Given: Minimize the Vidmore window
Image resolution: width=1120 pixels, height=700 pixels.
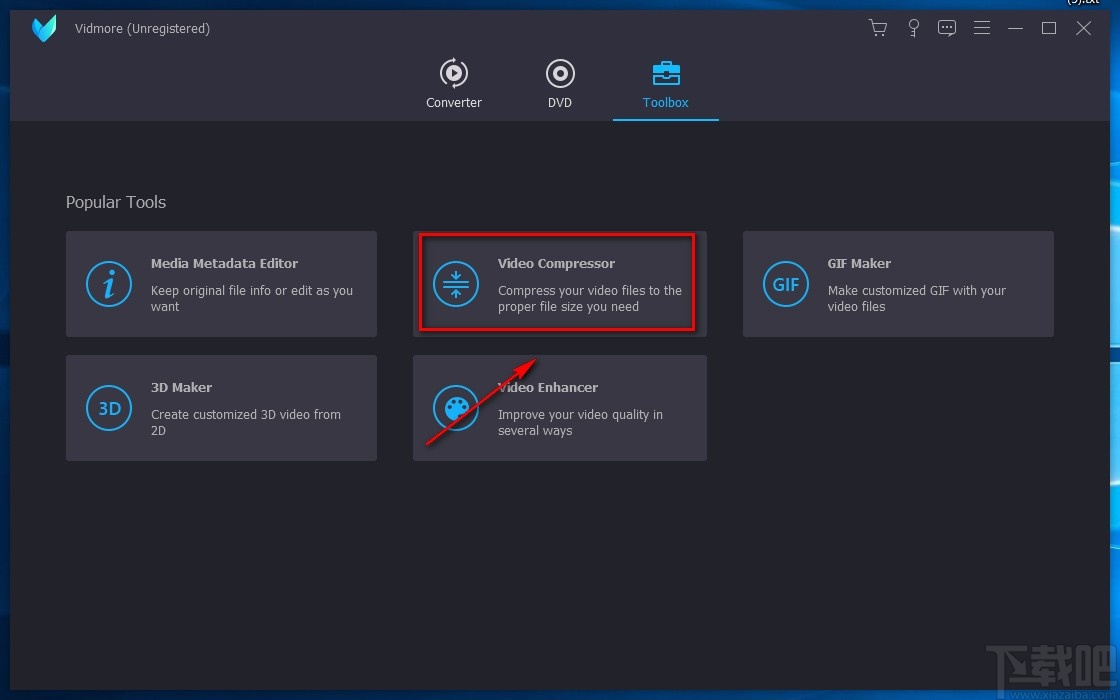Looking at the screenshot, I should pos(1015,29).
